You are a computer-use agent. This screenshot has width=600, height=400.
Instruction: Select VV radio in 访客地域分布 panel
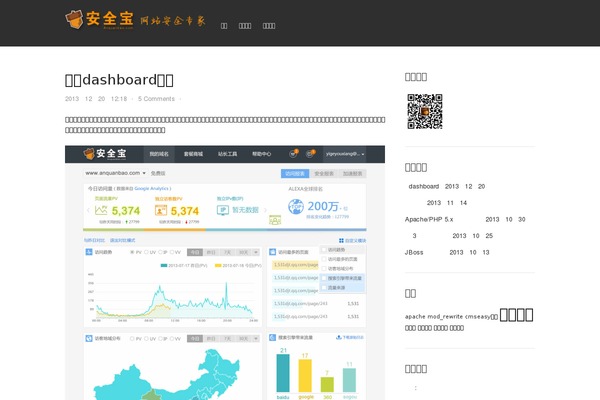point(172,339)
